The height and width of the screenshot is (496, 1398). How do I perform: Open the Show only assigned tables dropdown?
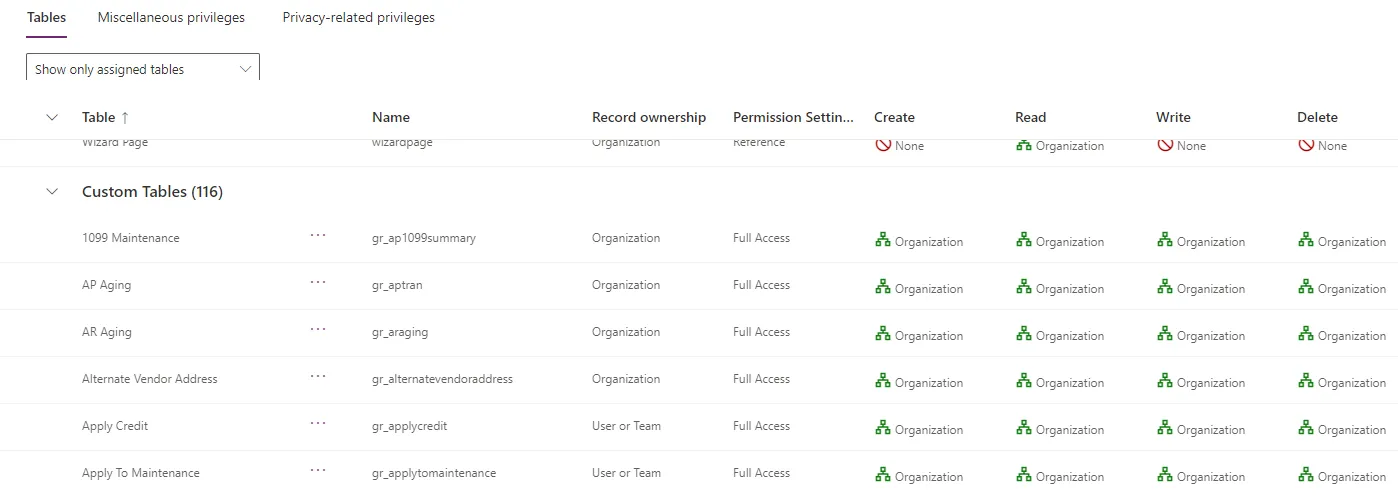(142, 68)
